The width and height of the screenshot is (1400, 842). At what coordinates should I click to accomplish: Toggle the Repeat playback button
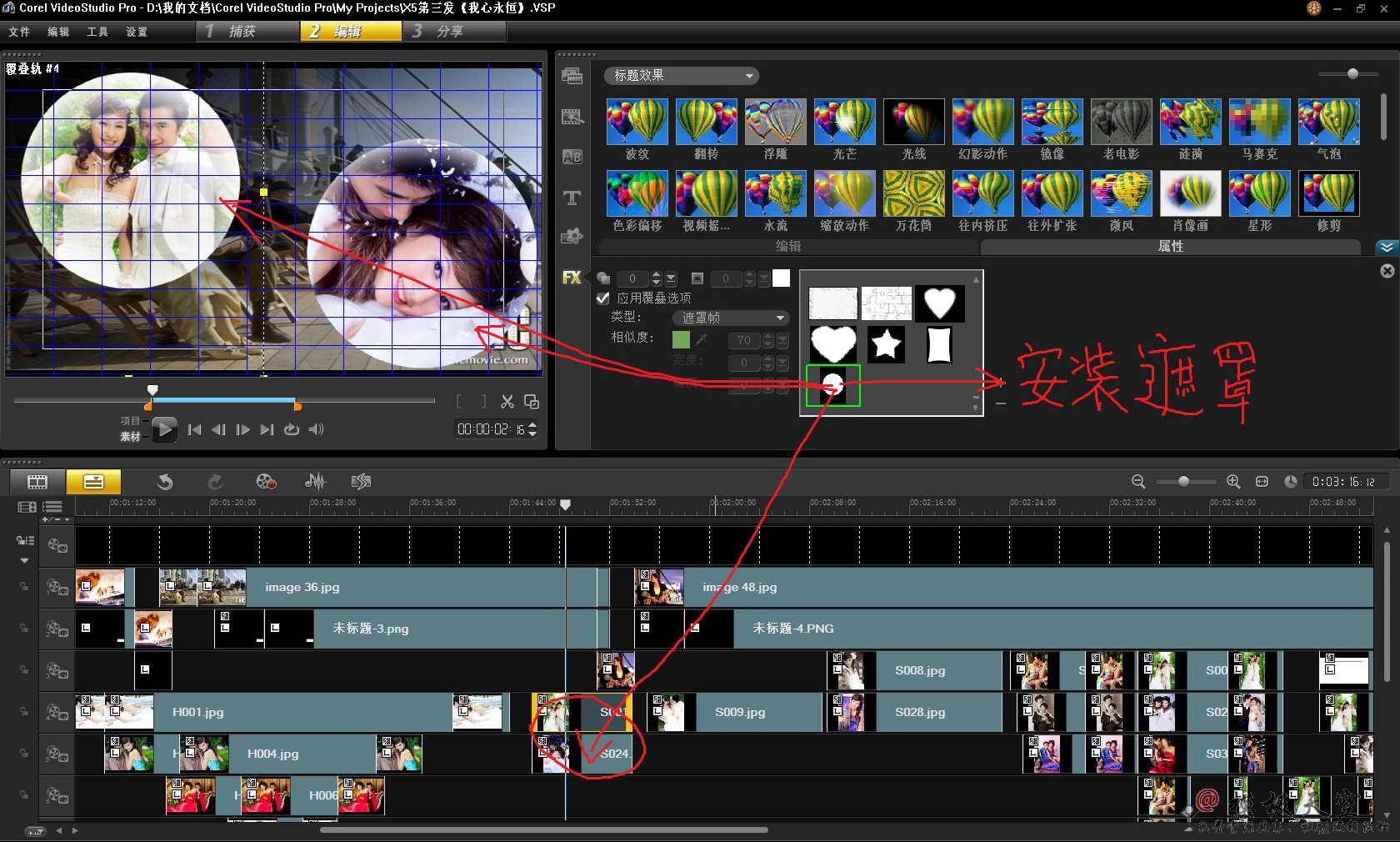point(291,429)
